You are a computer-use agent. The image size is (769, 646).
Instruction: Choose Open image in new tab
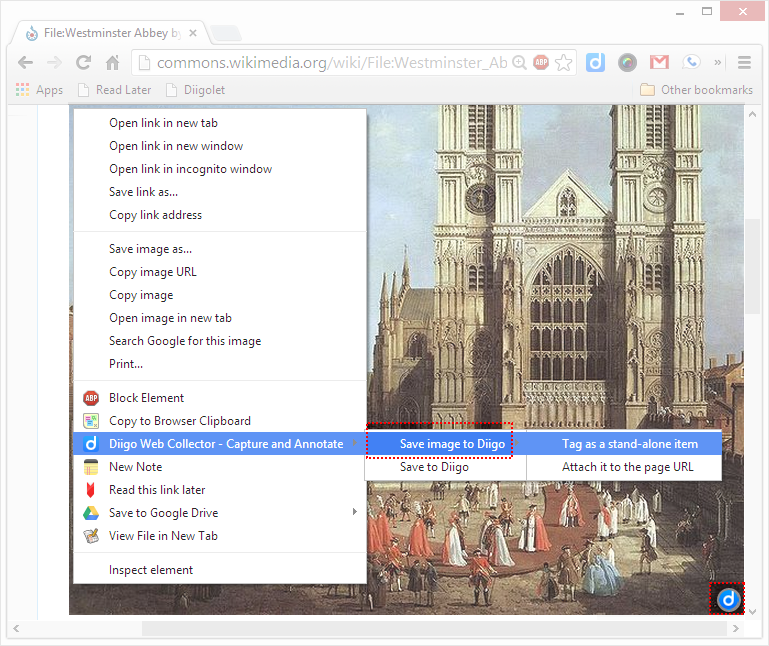(220, 318)
